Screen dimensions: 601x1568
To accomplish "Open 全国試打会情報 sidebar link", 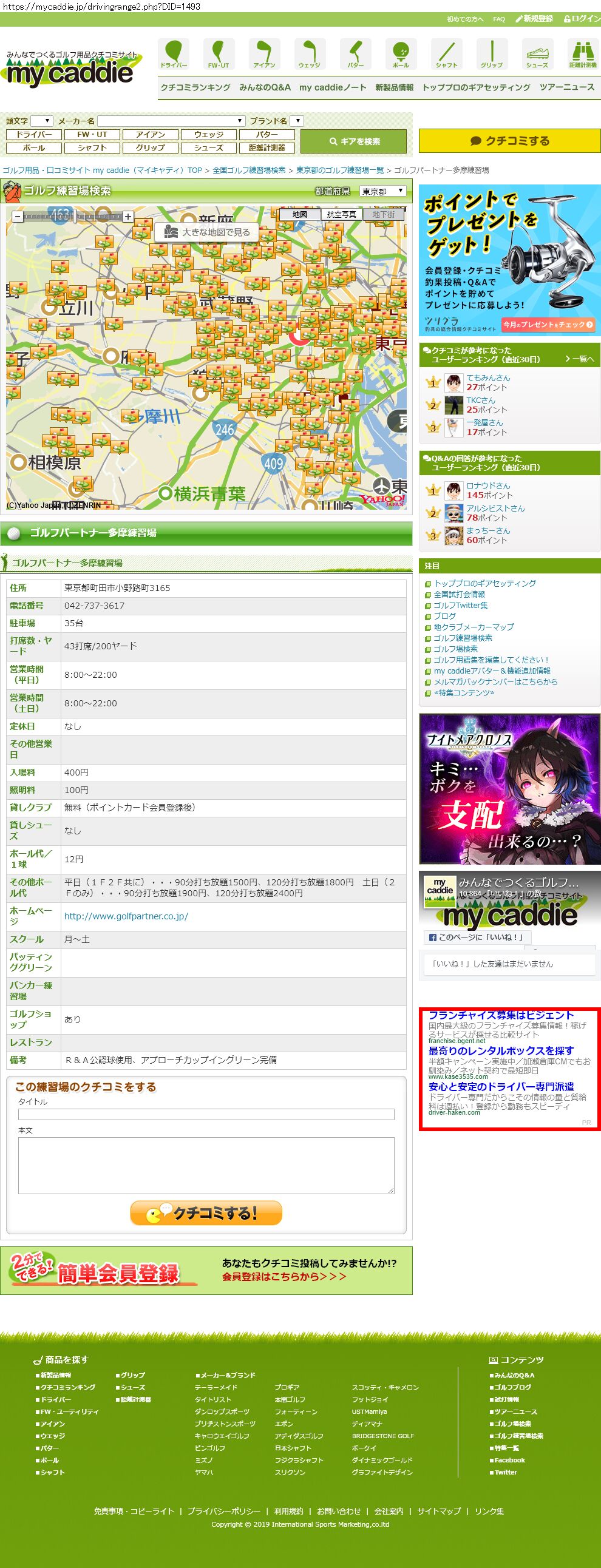I will coord(460,594).
